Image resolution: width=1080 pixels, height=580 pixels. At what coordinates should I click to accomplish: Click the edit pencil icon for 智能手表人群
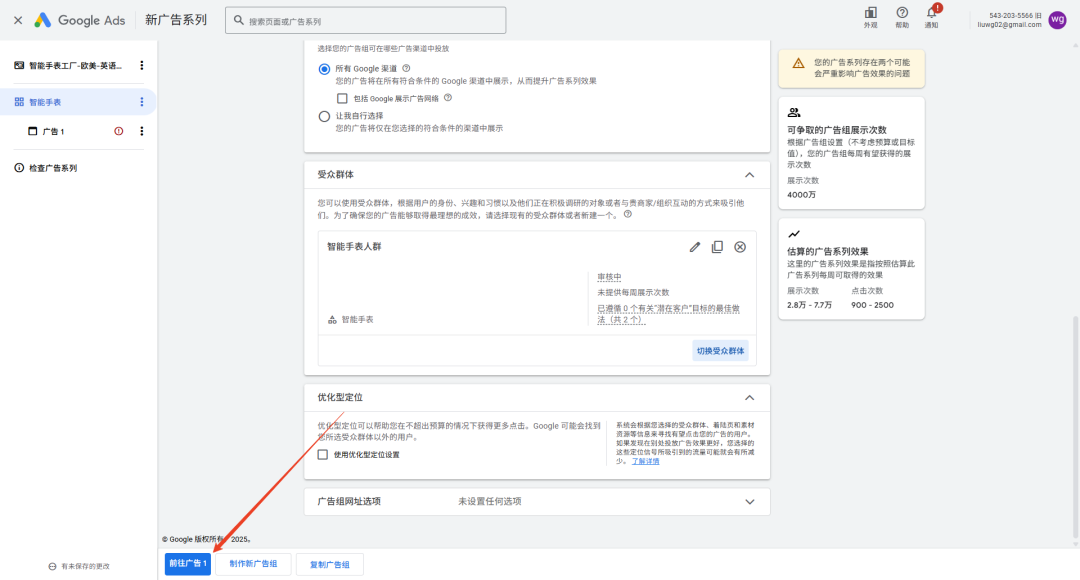[695, 247]
